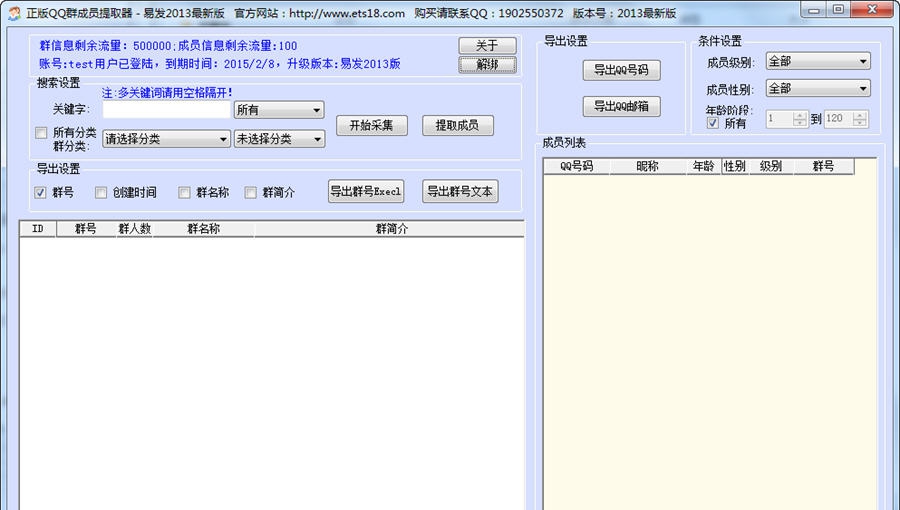
Task: Increase maximum age spinner up arrow
Action: [x=859, y=115]
